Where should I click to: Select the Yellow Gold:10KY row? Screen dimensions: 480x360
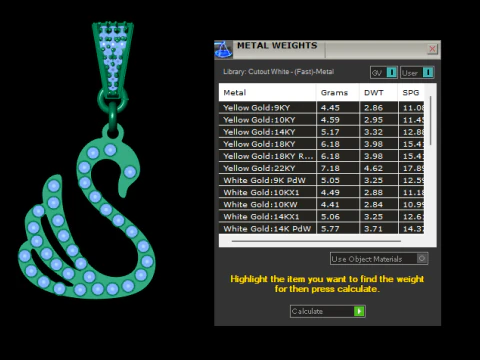click(x=322, y=120)
